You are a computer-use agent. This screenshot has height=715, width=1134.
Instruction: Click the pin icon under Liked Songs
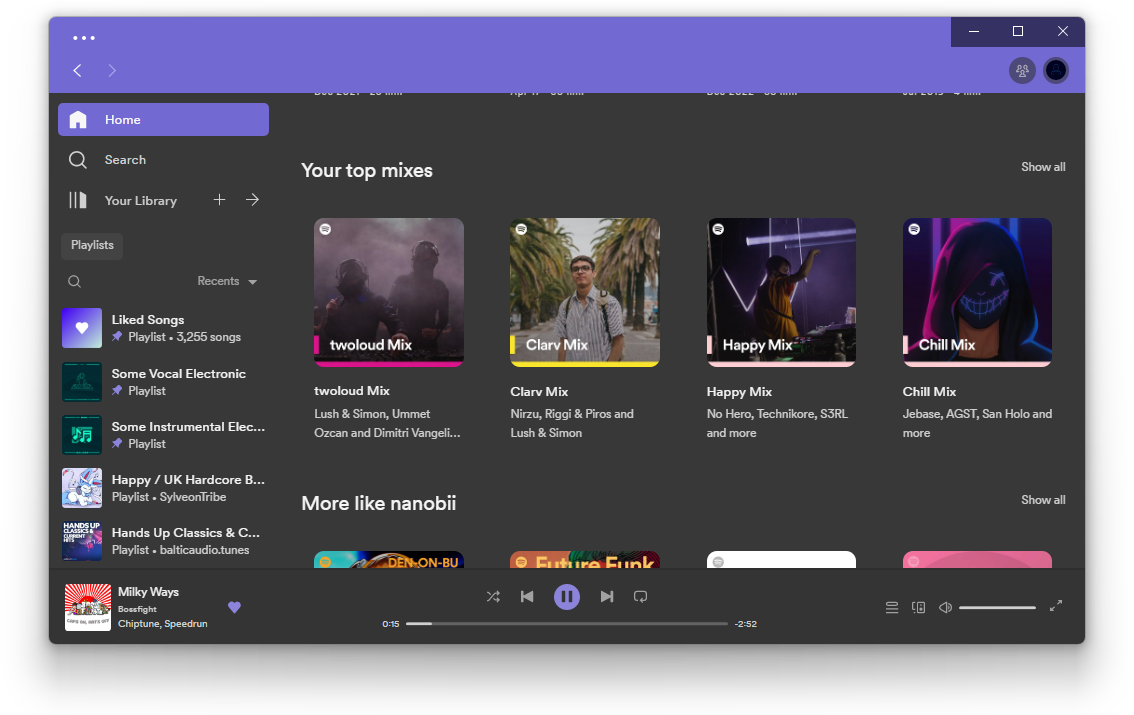(117, 336)
